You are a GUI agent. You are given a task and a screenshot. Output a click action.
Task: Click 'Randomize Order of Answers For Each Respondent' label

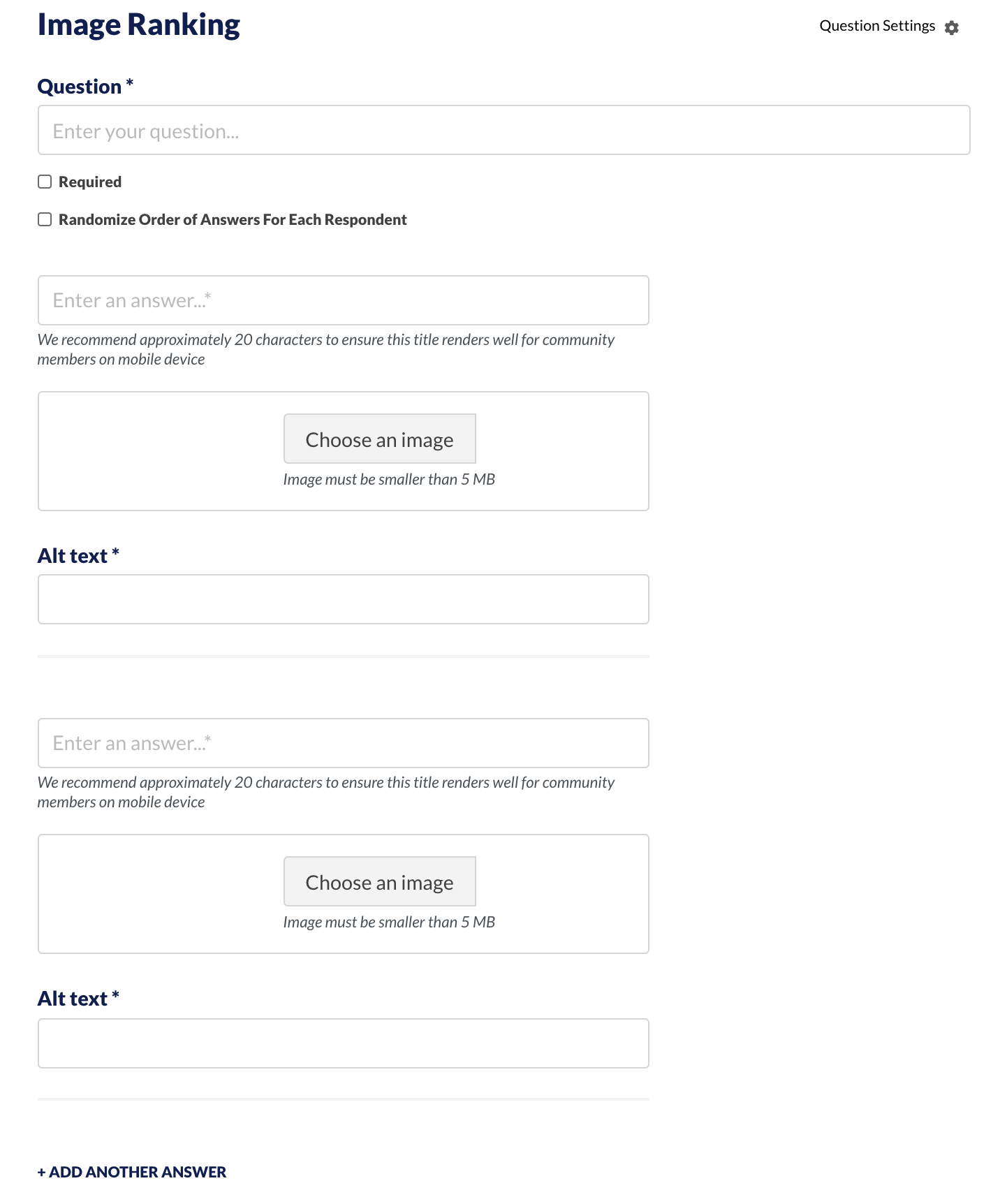(233, 219)
